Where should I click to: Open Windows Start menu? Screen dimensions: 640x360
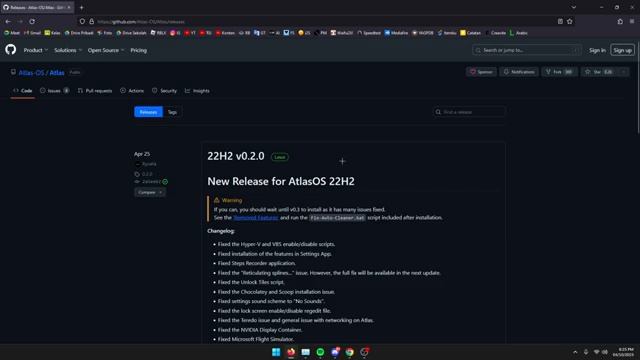276,352
